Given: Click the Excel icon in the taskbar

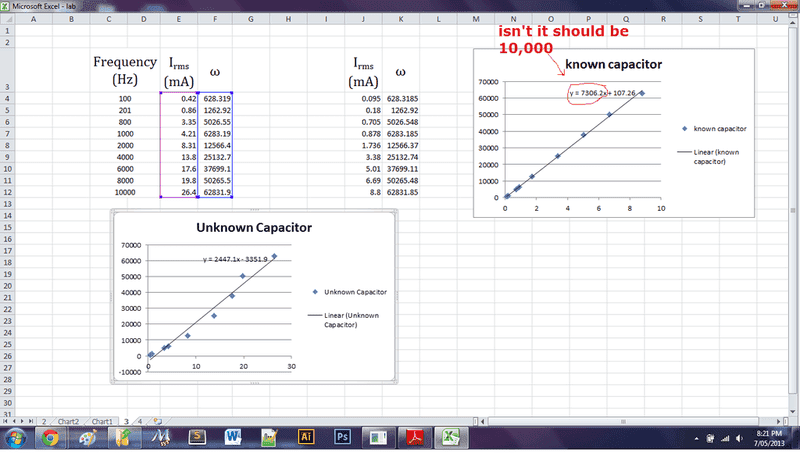Looking at the screenshot, I should (x=451, y=438).
